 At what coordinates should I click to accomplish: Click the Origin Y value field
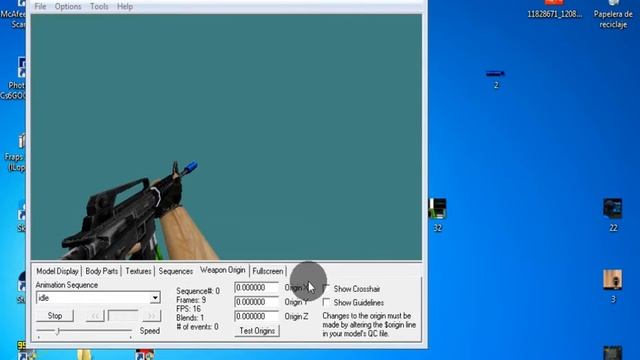[x=256, y=302]
